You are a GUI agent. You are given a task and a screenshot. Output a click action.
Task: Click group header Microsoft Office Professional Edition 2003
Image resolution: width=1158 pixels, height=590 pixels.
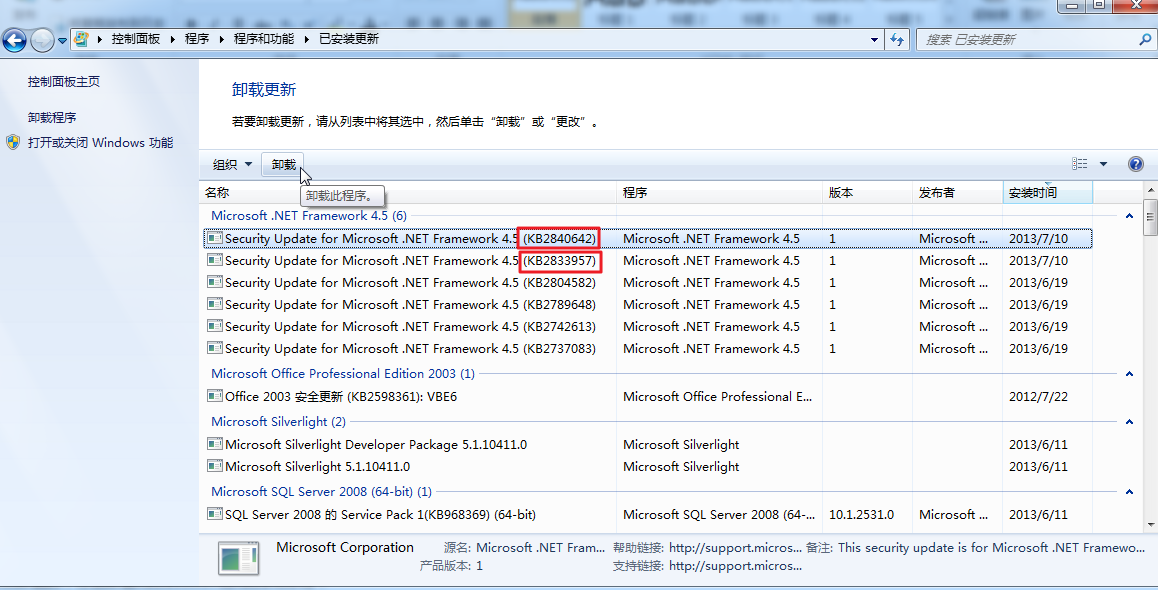[343, 374]
